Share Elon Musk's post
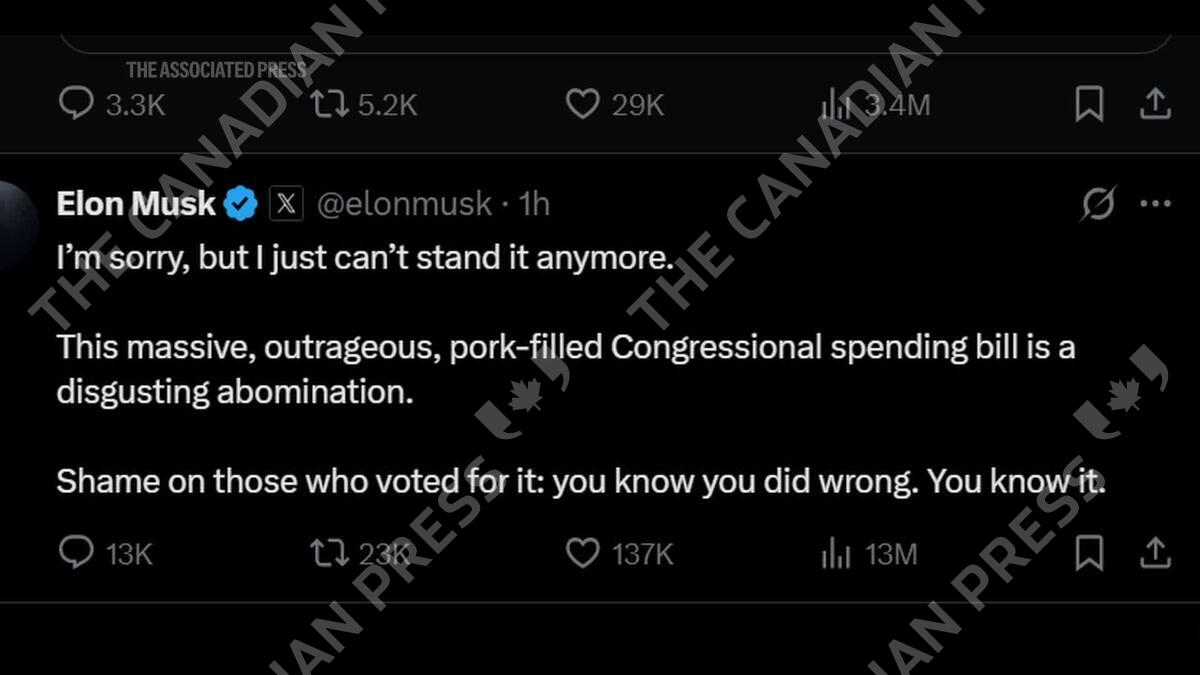This screenshot has width=1200, height=675. click(1155, 553)
